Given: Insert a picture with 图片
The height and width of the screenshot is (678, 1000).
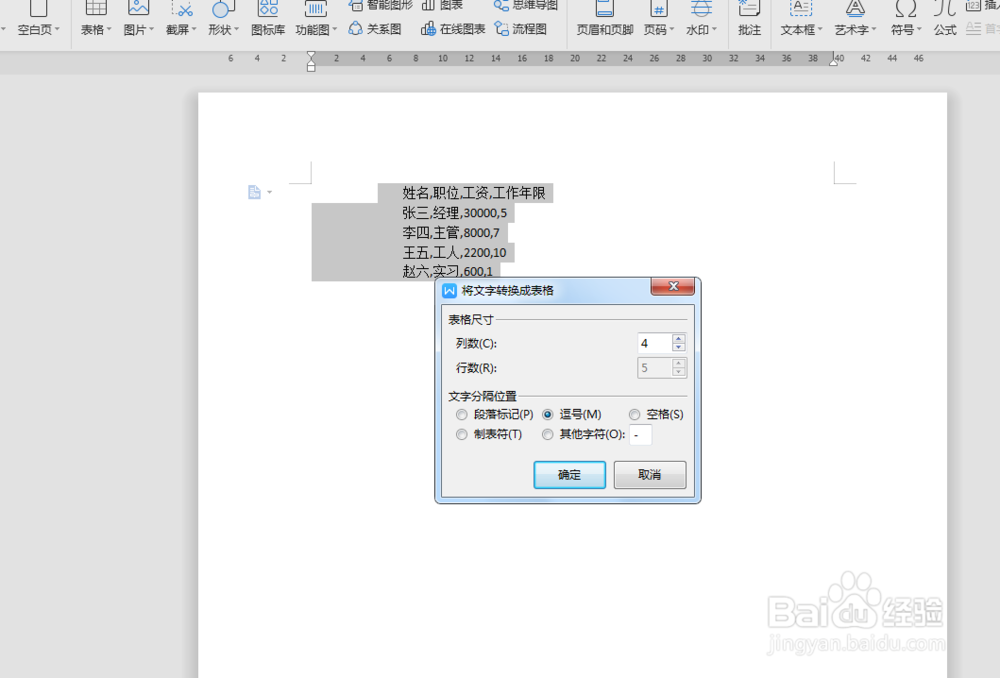Looking at the screenshot, I should tap(138, 18).
